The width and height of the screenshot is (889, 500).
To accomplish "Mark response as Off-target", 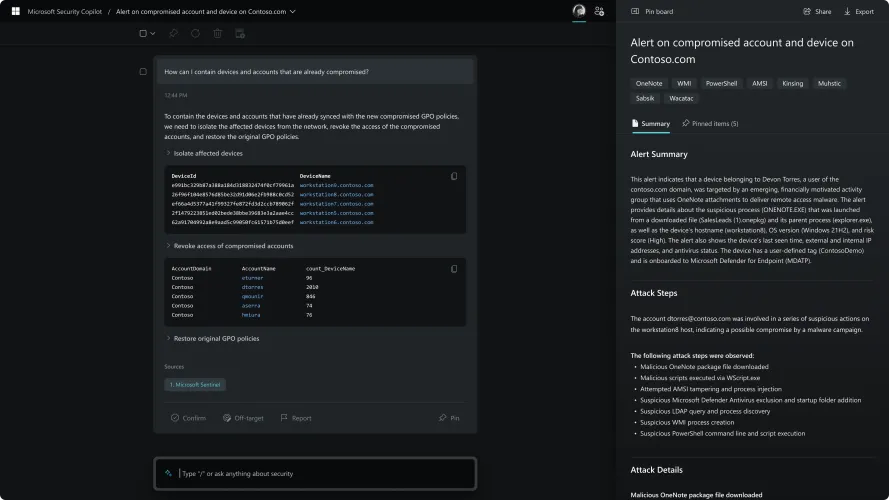I will point(243,418).
